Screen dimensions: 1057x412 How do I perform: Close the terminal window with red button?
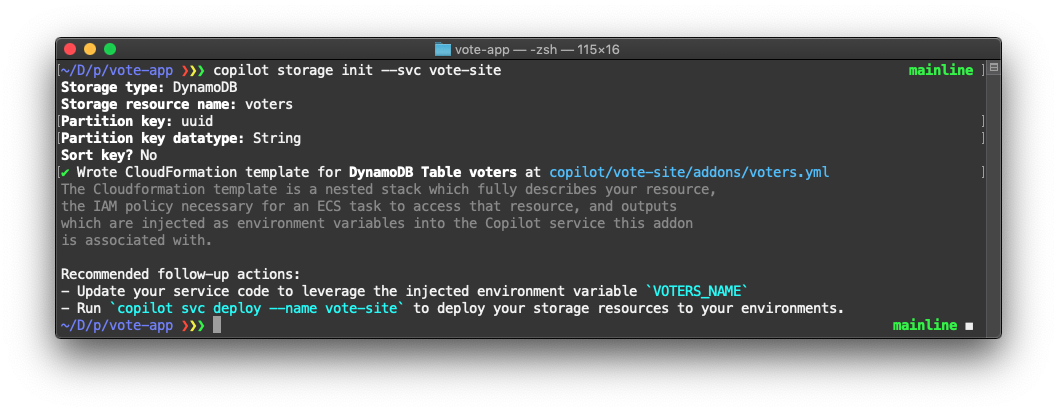point(69,49)
